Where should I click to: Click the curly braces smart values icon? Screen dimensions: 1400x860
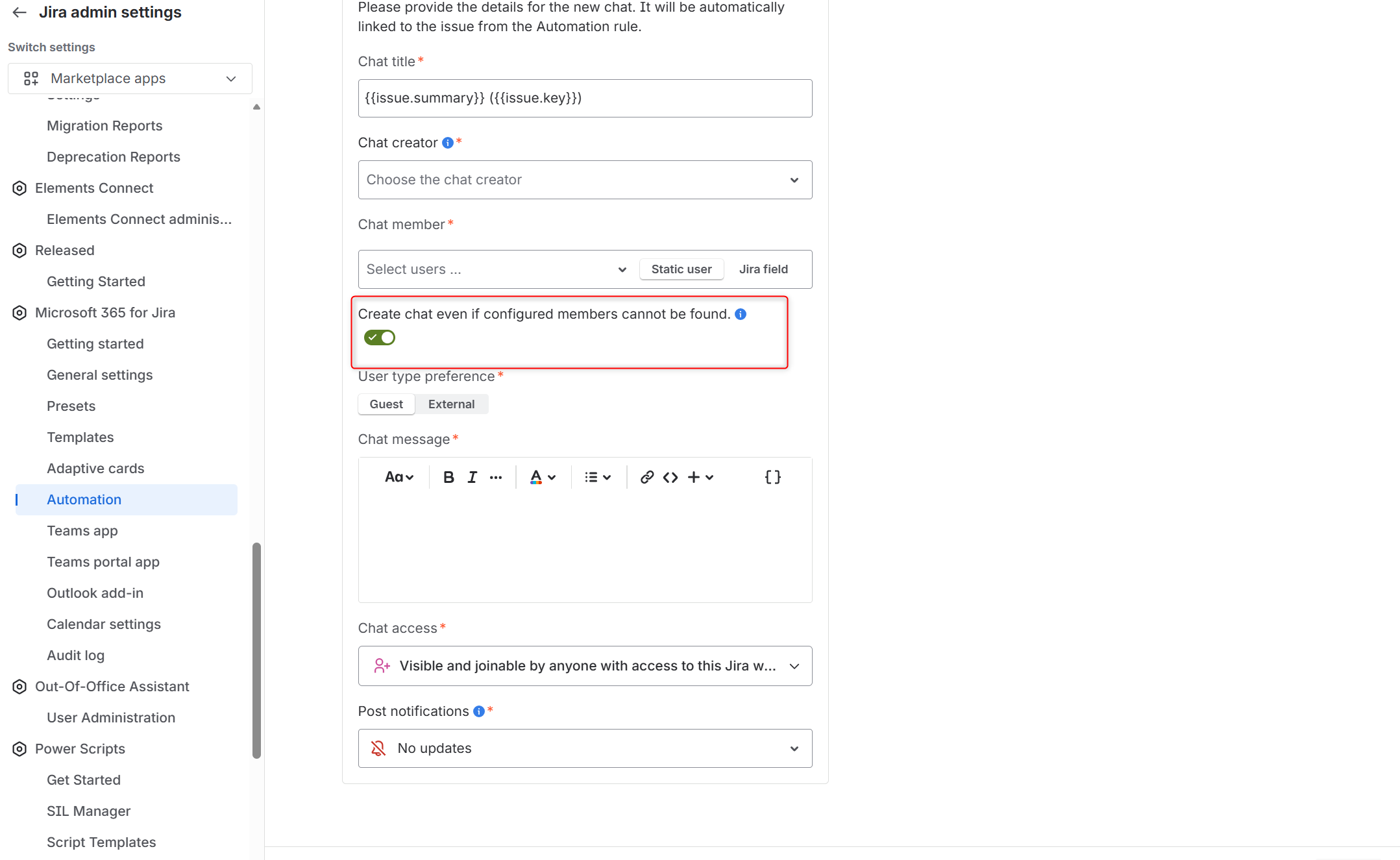[772, 478]
